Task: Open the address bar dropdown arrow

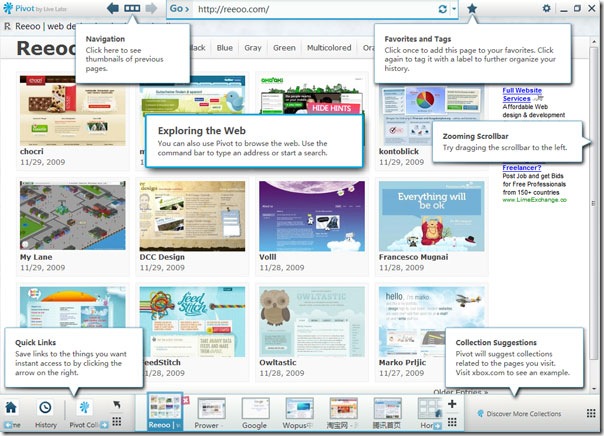Action: click(454, 9)
